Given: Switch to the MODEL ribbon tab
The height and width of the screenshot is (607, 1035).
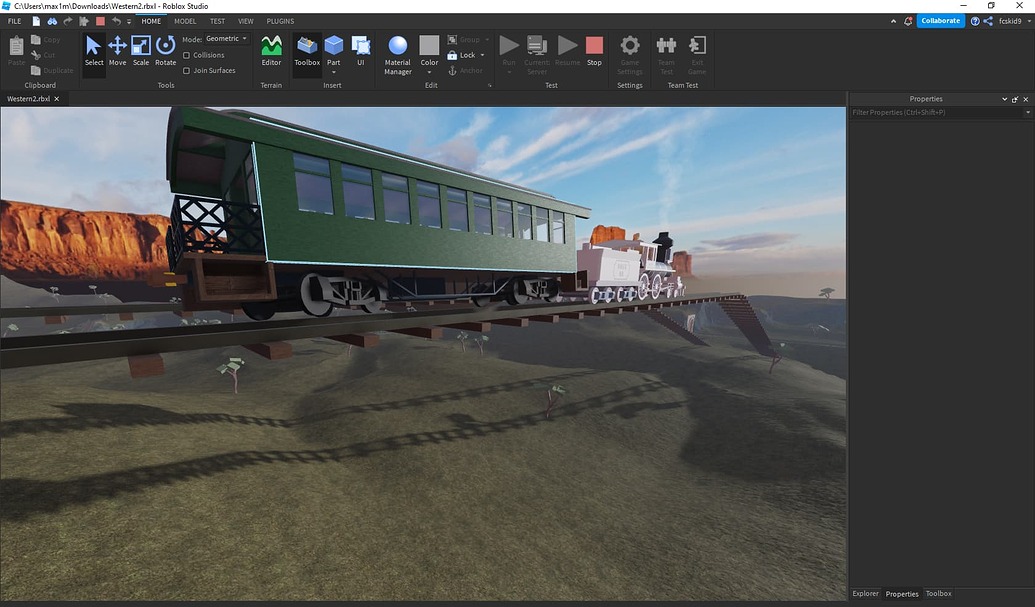Looking at the screenshot, I should click(x=185, y=21).
